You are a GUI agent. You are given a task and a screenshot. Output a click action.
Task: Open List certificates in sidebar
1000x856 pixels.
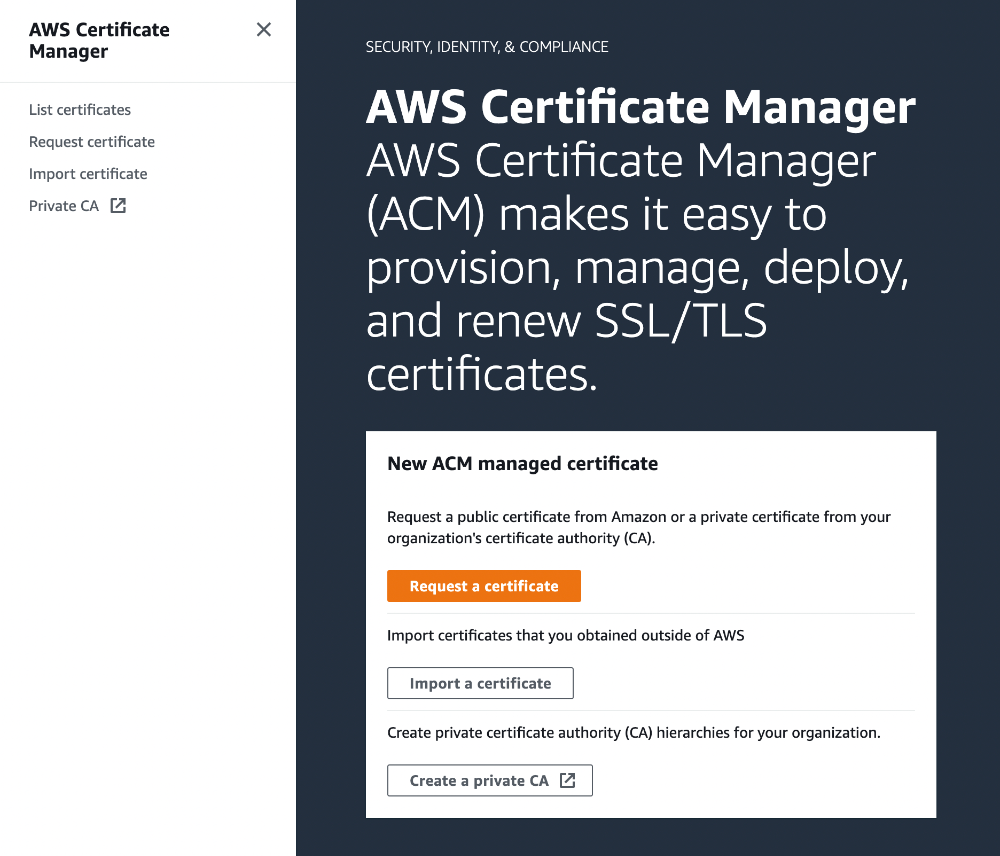80,110
